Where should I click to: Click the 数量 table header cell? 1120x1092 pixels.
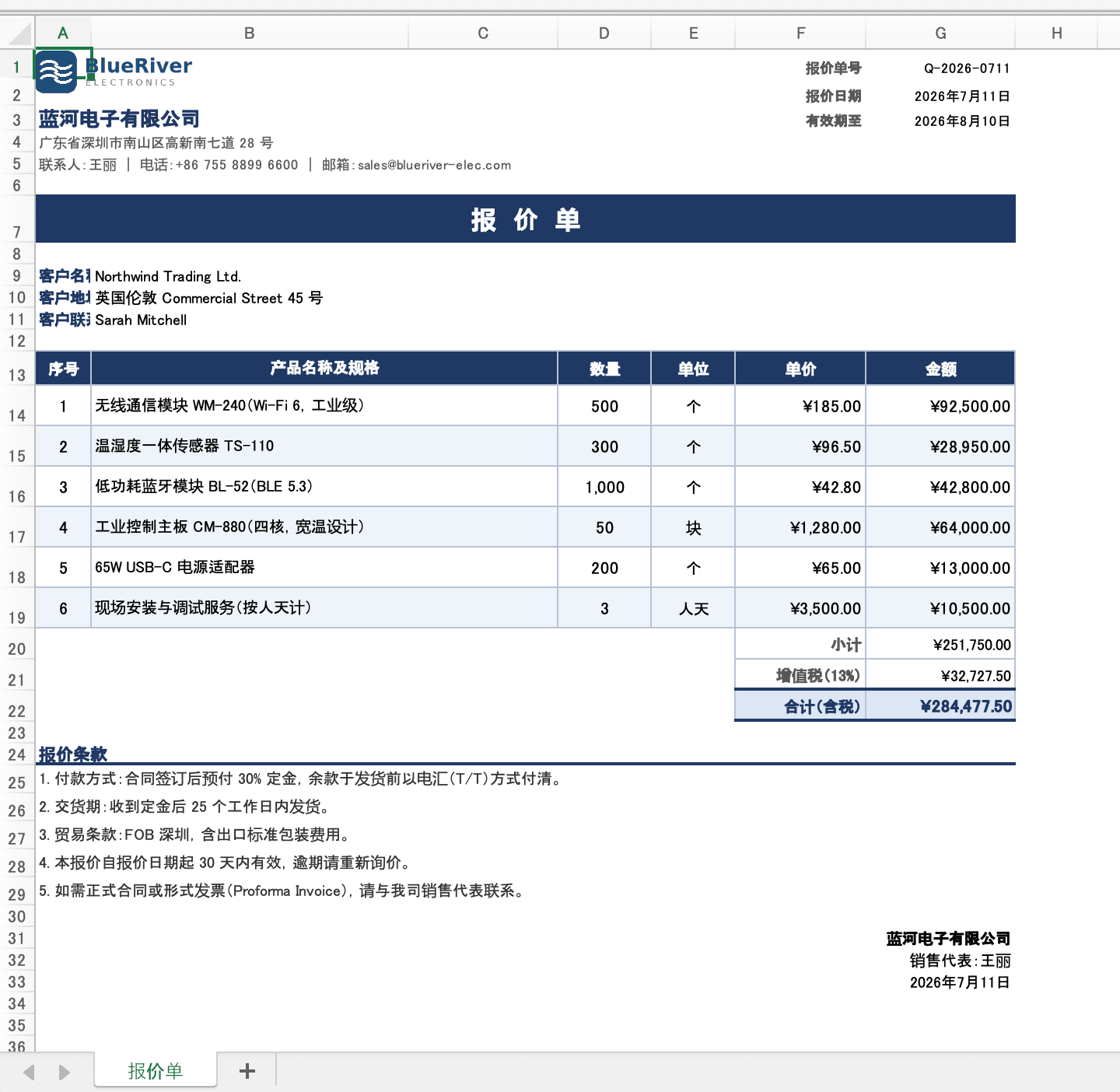(x=604, y=368)
